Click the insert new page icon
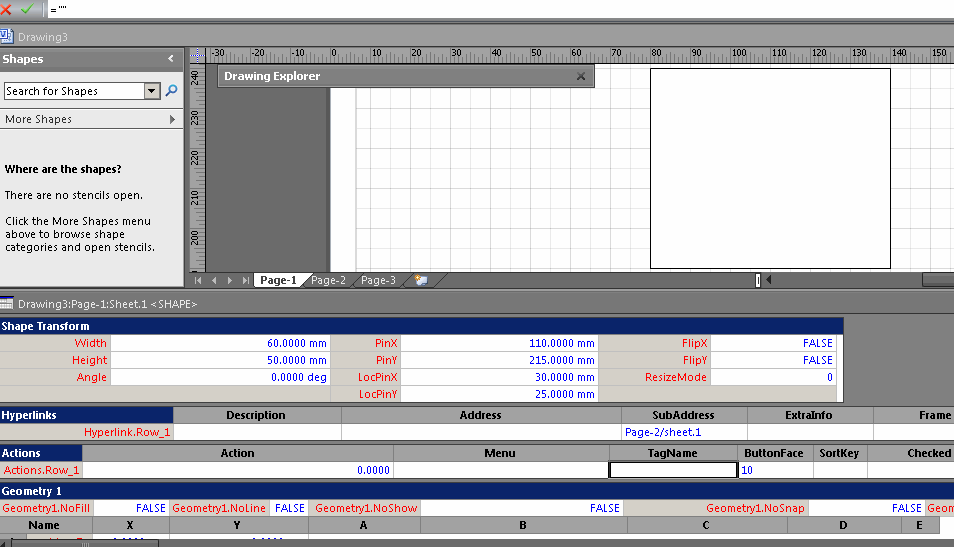The width and height of the screenshot is (954, 547). pyautogui.click(x=421, y=280)
